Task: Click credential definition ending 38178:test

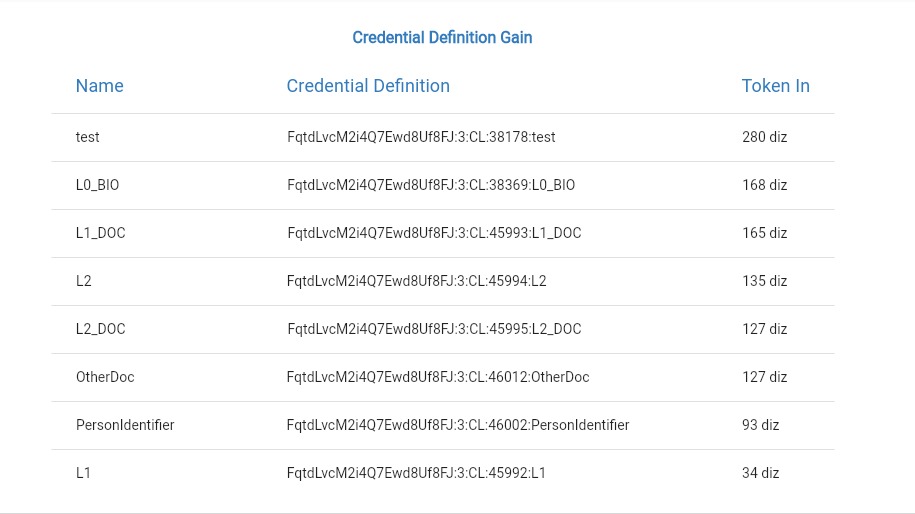Action: (421, 137)
